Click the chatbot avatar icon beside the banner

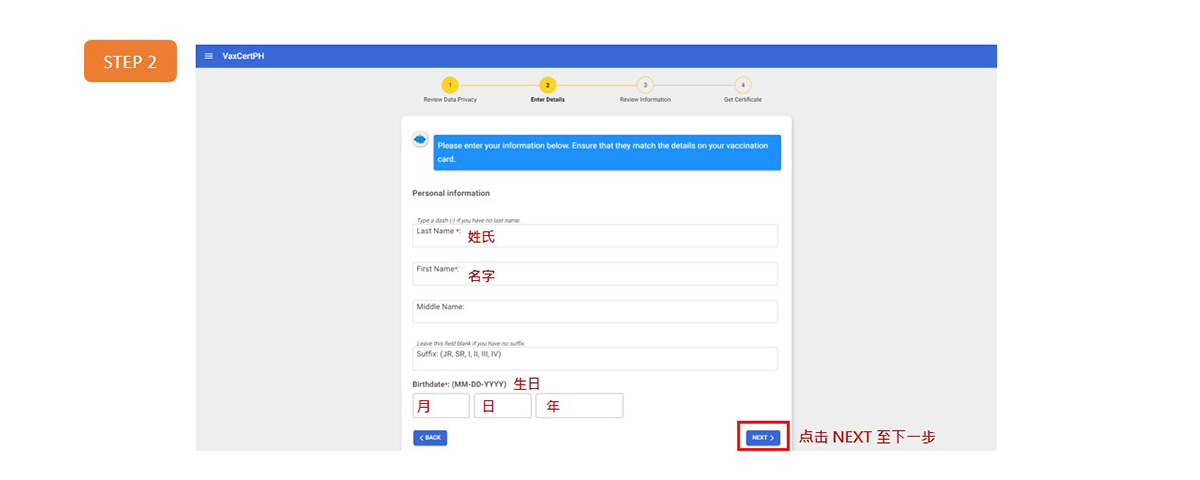click(x=420, y=139)
